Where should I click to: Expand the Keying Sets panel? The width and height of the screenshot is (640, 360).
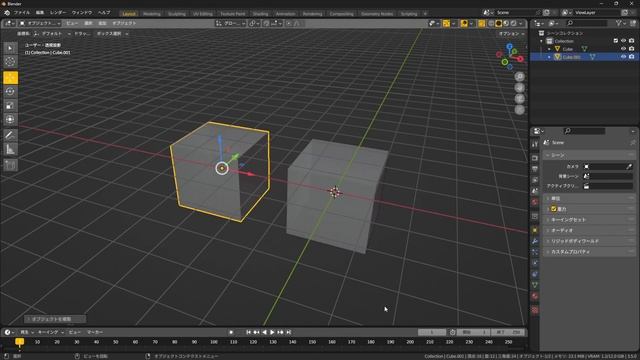click(590, 220)
